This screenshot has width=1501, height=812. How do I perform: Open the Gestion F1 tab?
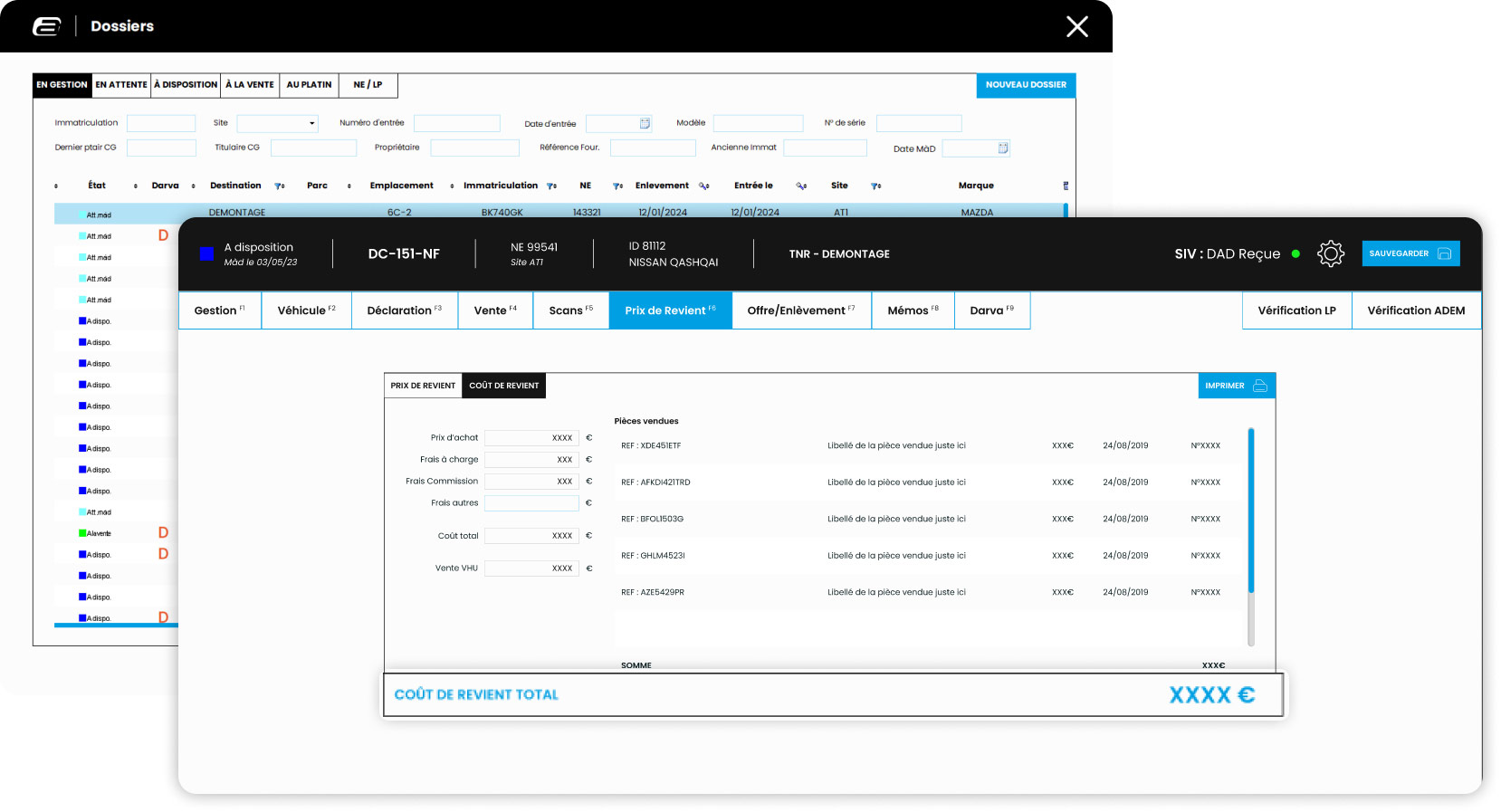[220, 310]
